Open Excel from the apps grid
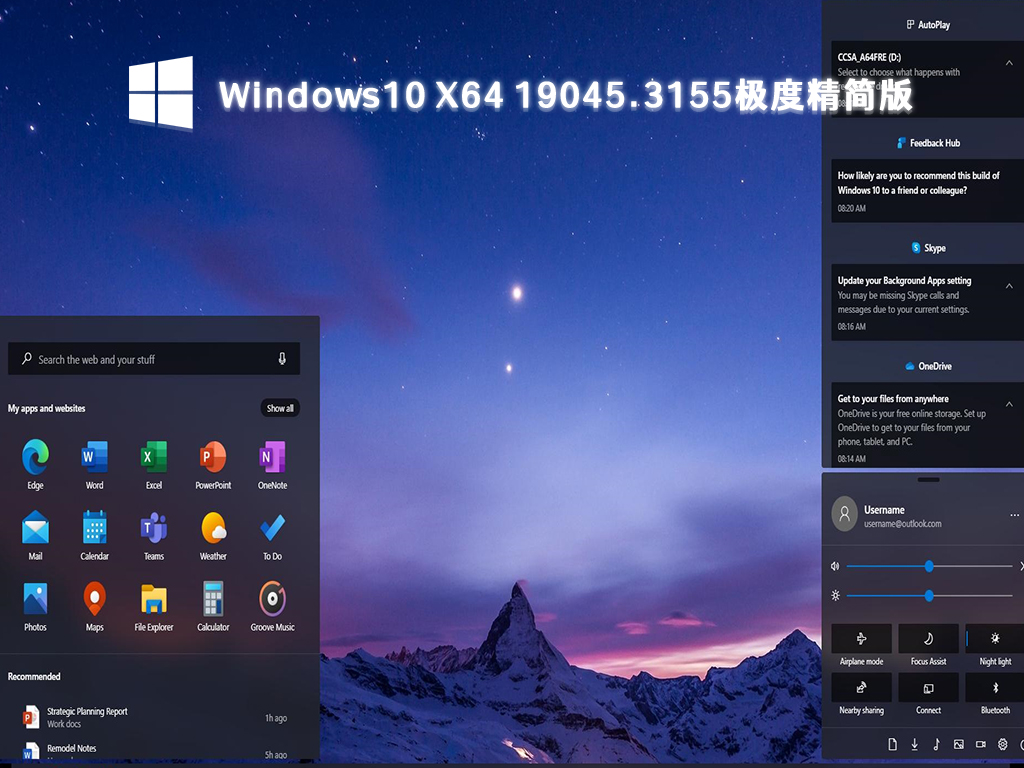 (x=153, y=464)
